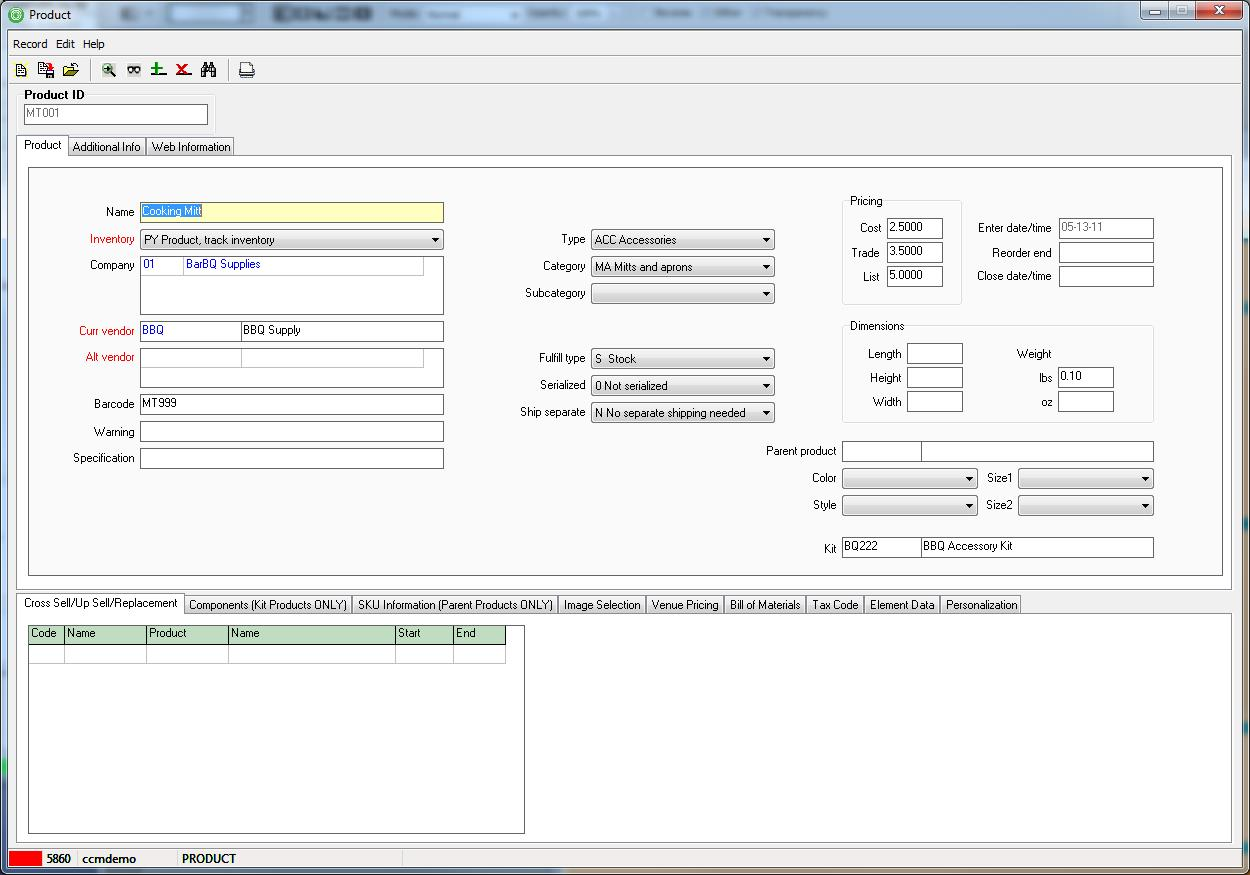
Task: Open the Help menu
Action: (x=94, y=44)
